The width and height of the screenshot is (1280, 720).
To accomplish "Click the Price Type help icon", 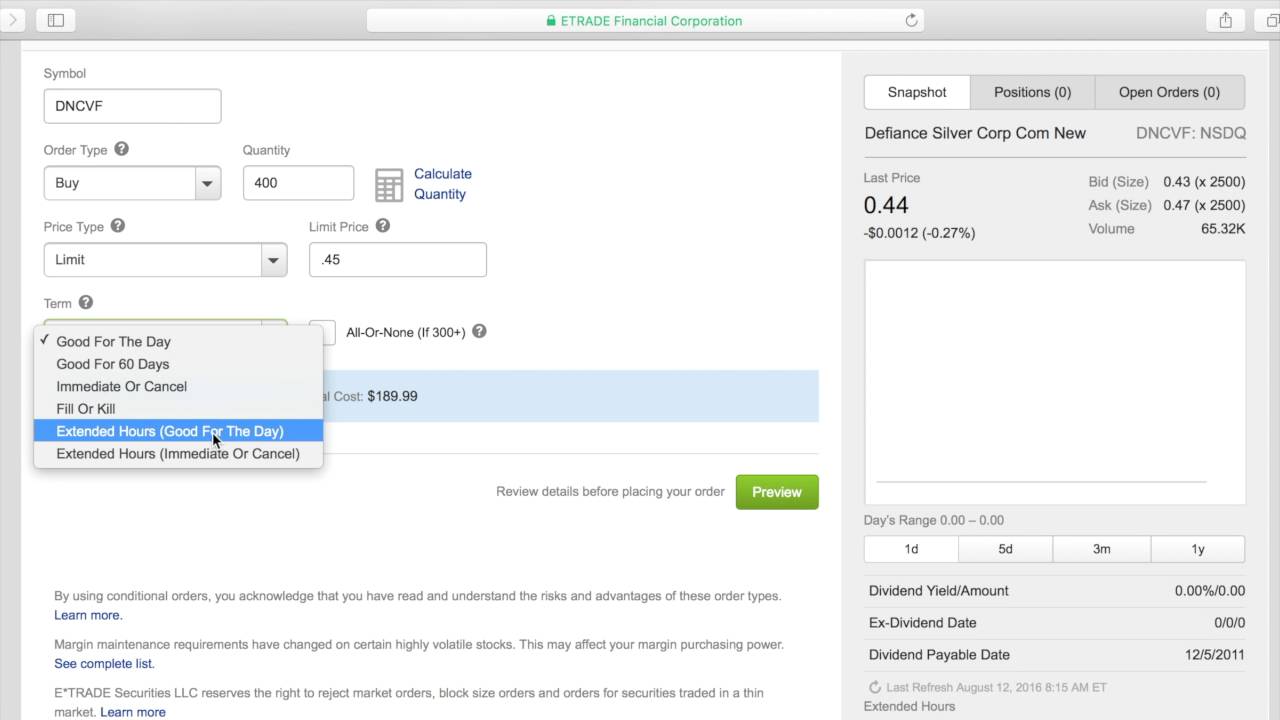I will click(x=118, y=226).
